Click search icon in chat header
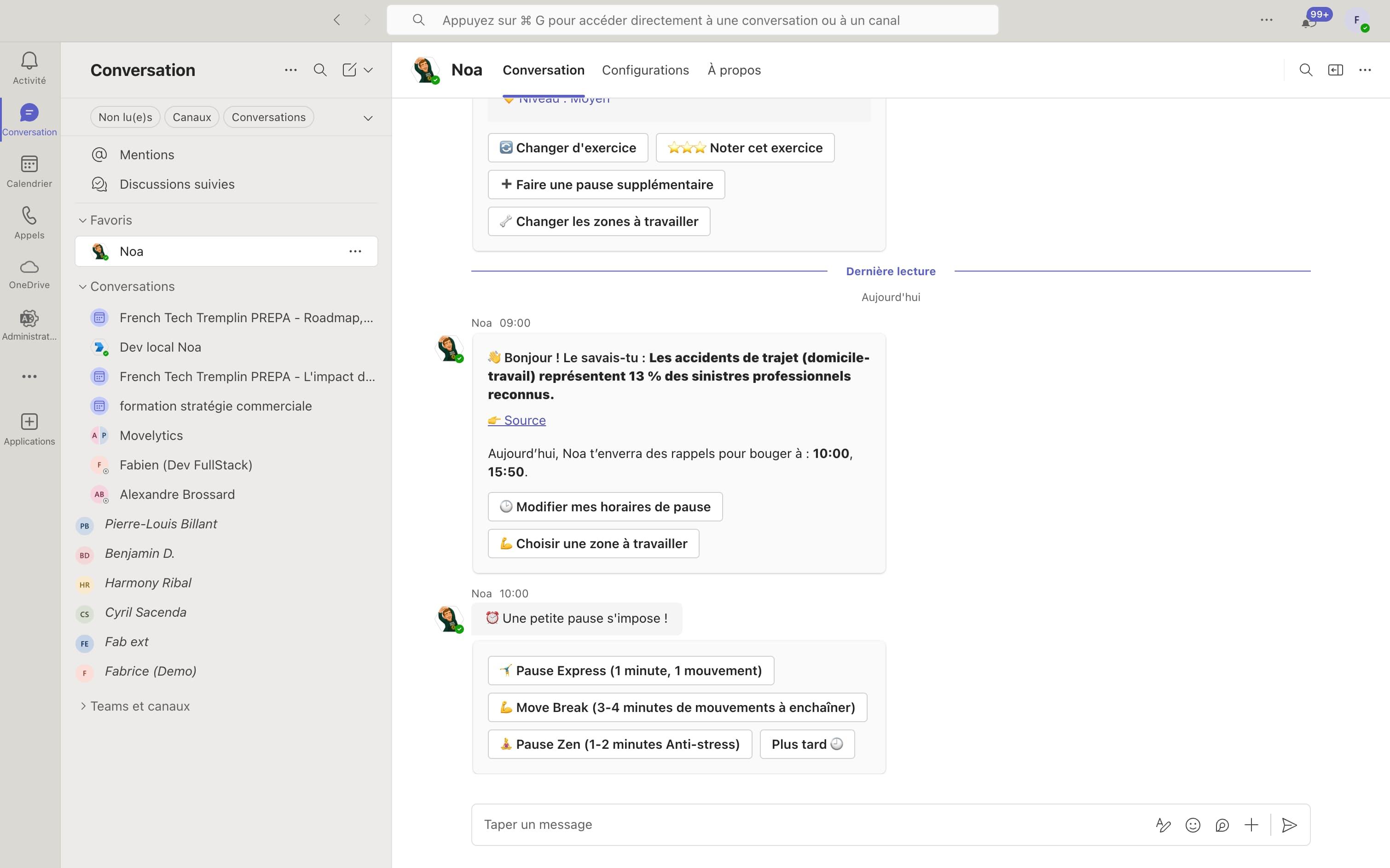Image resolution: width=1390 pixels, height=868 pixels. pos(1306,70)
